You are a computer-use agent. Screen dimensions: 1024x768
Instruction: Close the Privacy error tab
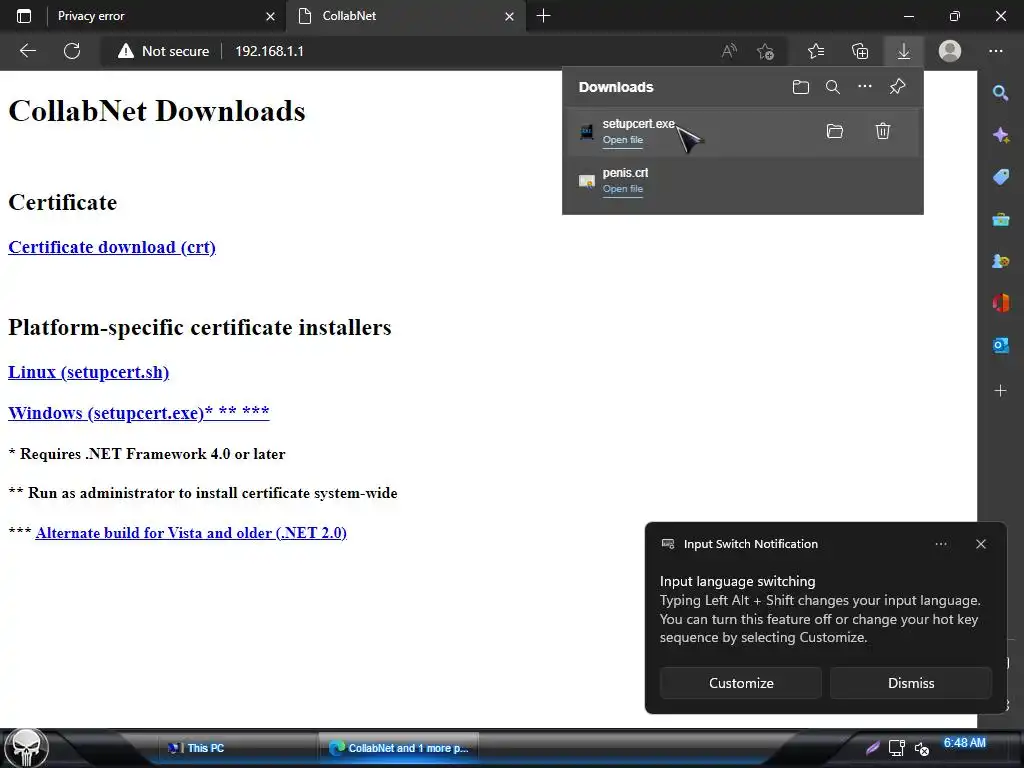pyautogui.click(x=270, y=16)
